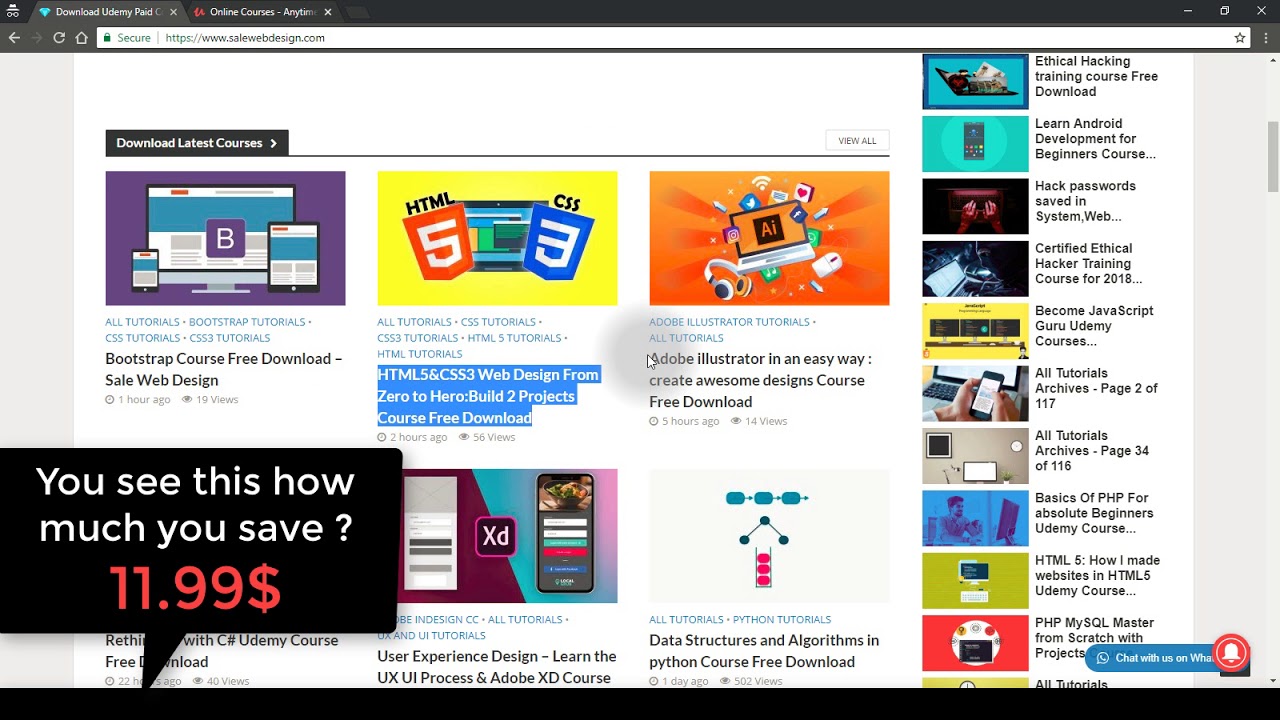Screen dimensions: 1280x720
Task: Open User Experience Design course title
Action: click(x=497, y=667)
